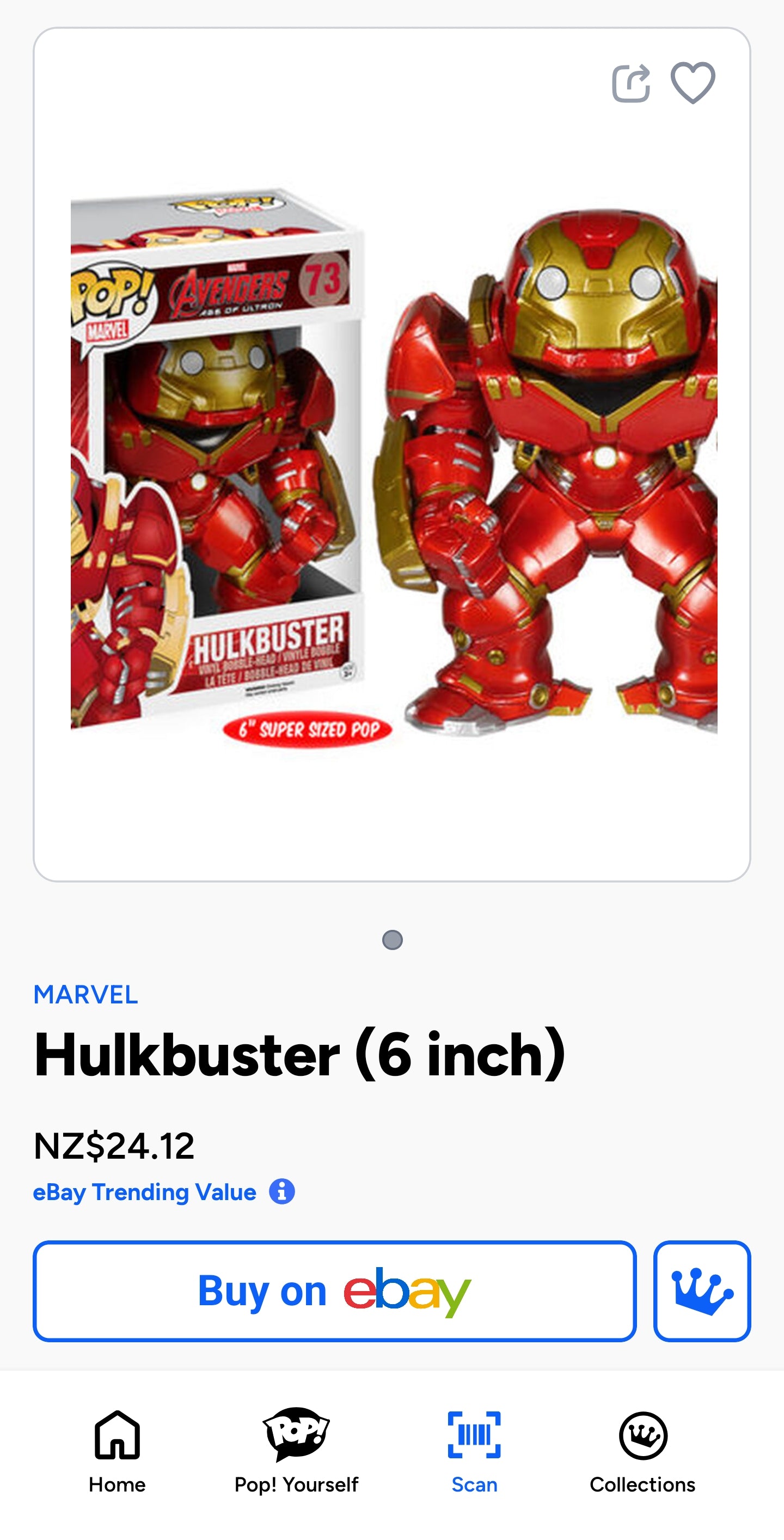Add Hulkbuster to wishlist with heart icon
Image resolution: width=784 pixels, height=1540 pixels.
(693, 83)
